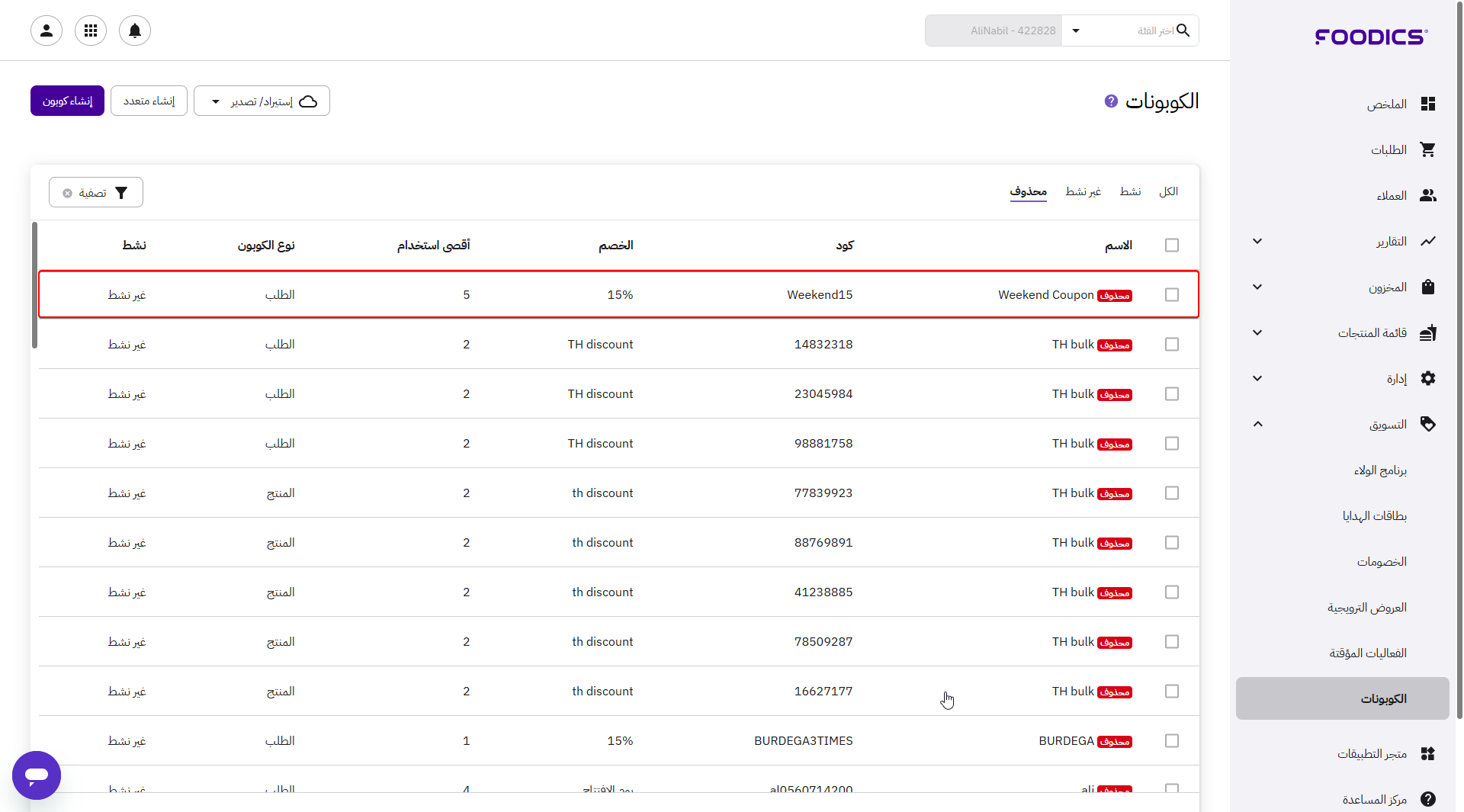
Task: Click the إنشاء كوبون button
Action: [67, 101]
